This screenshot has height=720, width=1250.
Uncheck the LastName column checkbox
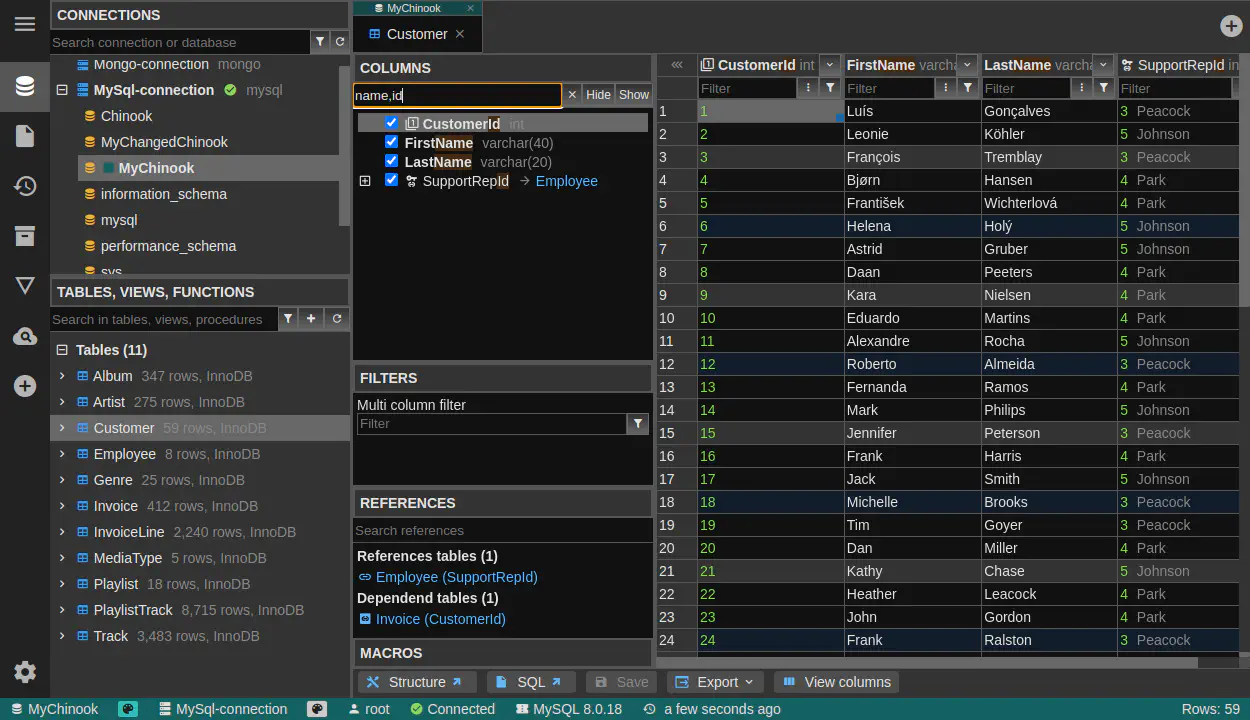point(390,161)
